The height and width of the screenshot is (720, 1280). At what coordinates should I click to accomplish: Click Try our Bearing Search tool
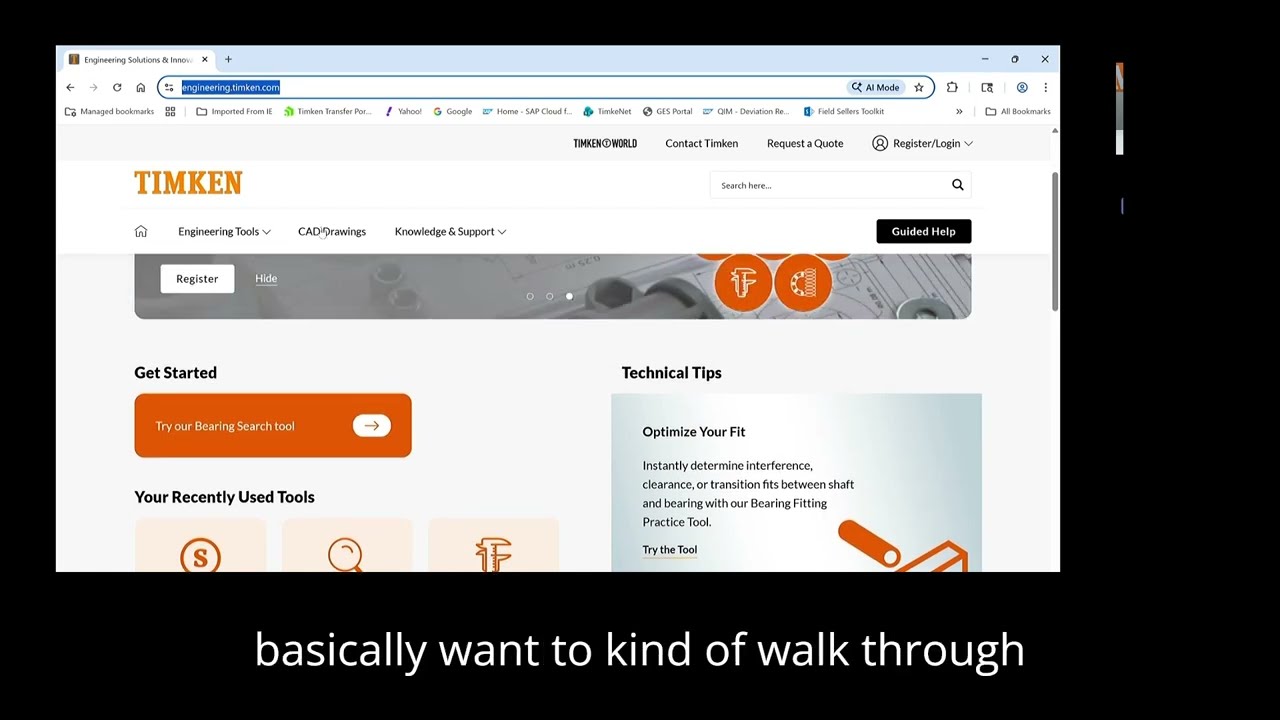point(273,426)
